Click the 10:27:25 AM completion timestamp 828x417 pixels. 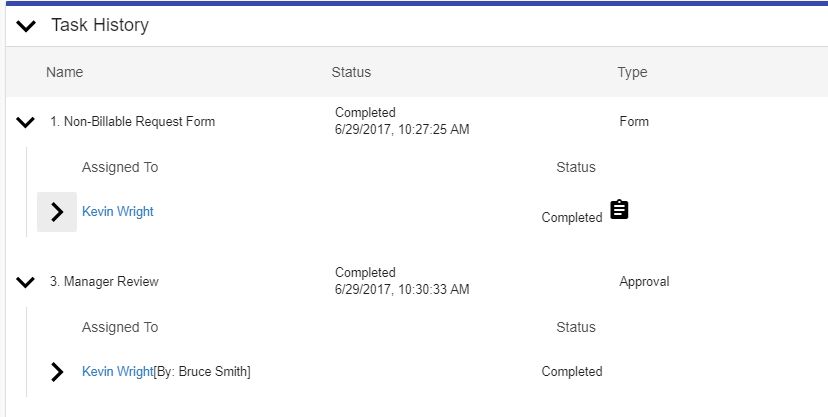tap(402, 129)
